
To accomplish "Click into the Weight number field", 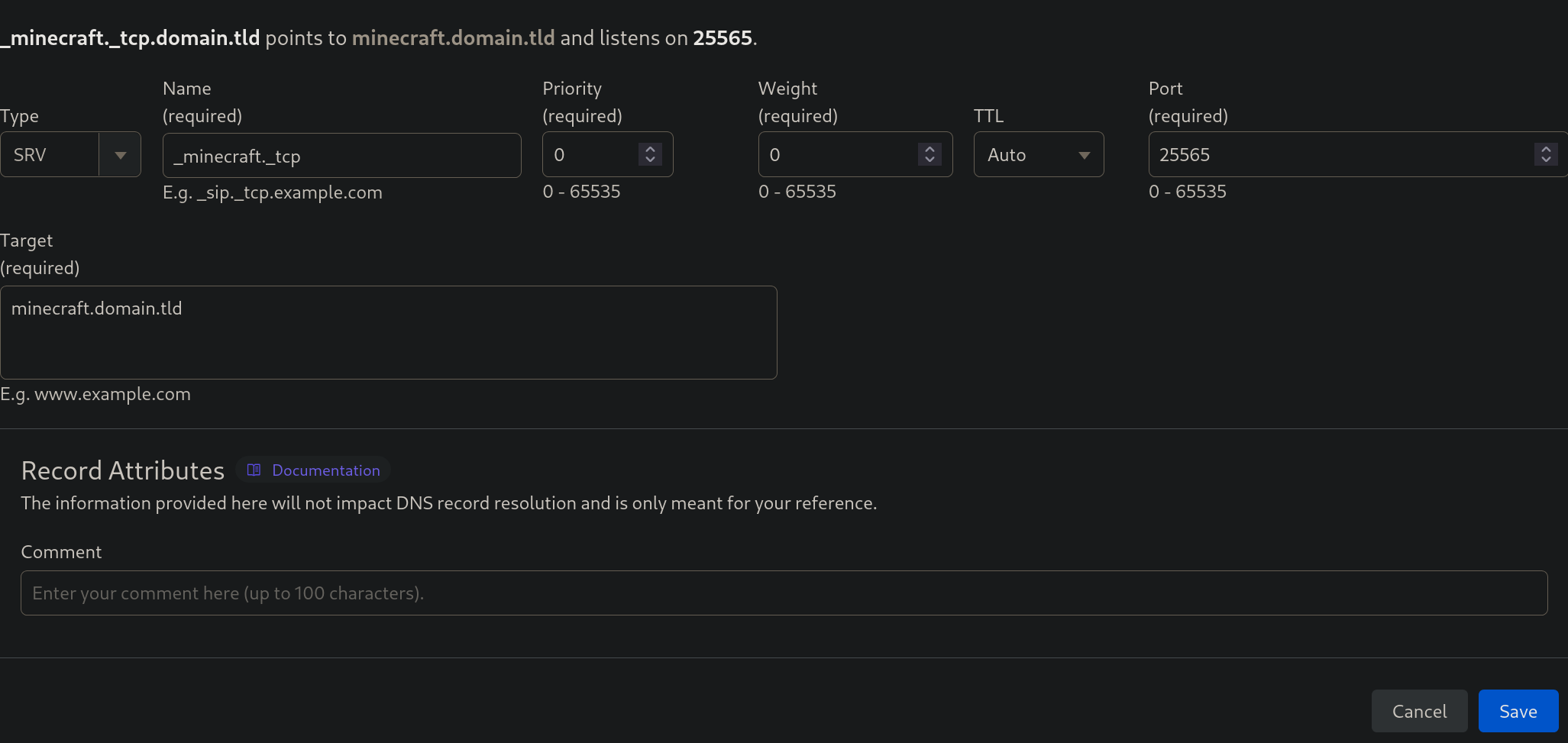I will coord(855,154).
